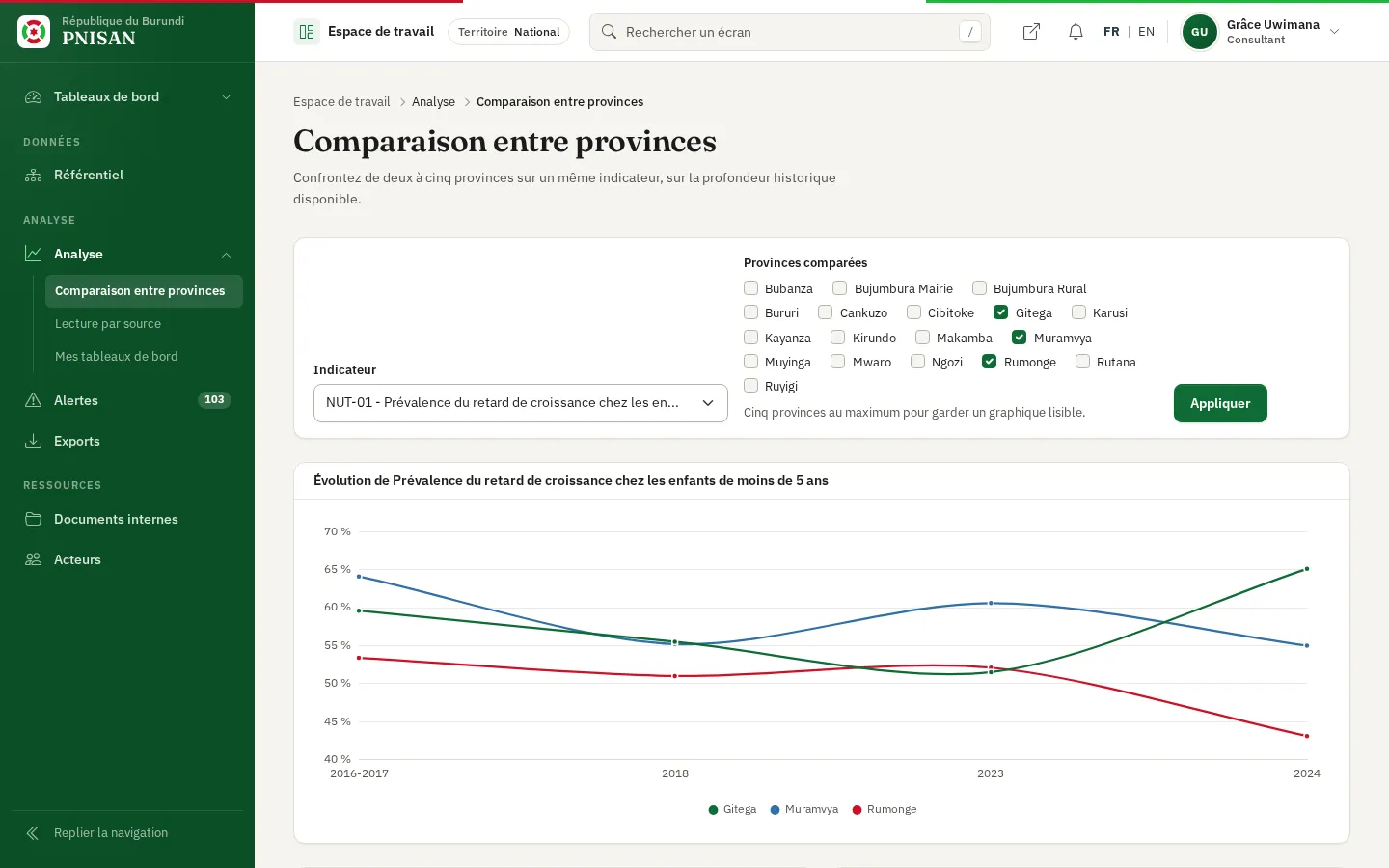Open the user account menu chevron

click(x=1335, y=32)
